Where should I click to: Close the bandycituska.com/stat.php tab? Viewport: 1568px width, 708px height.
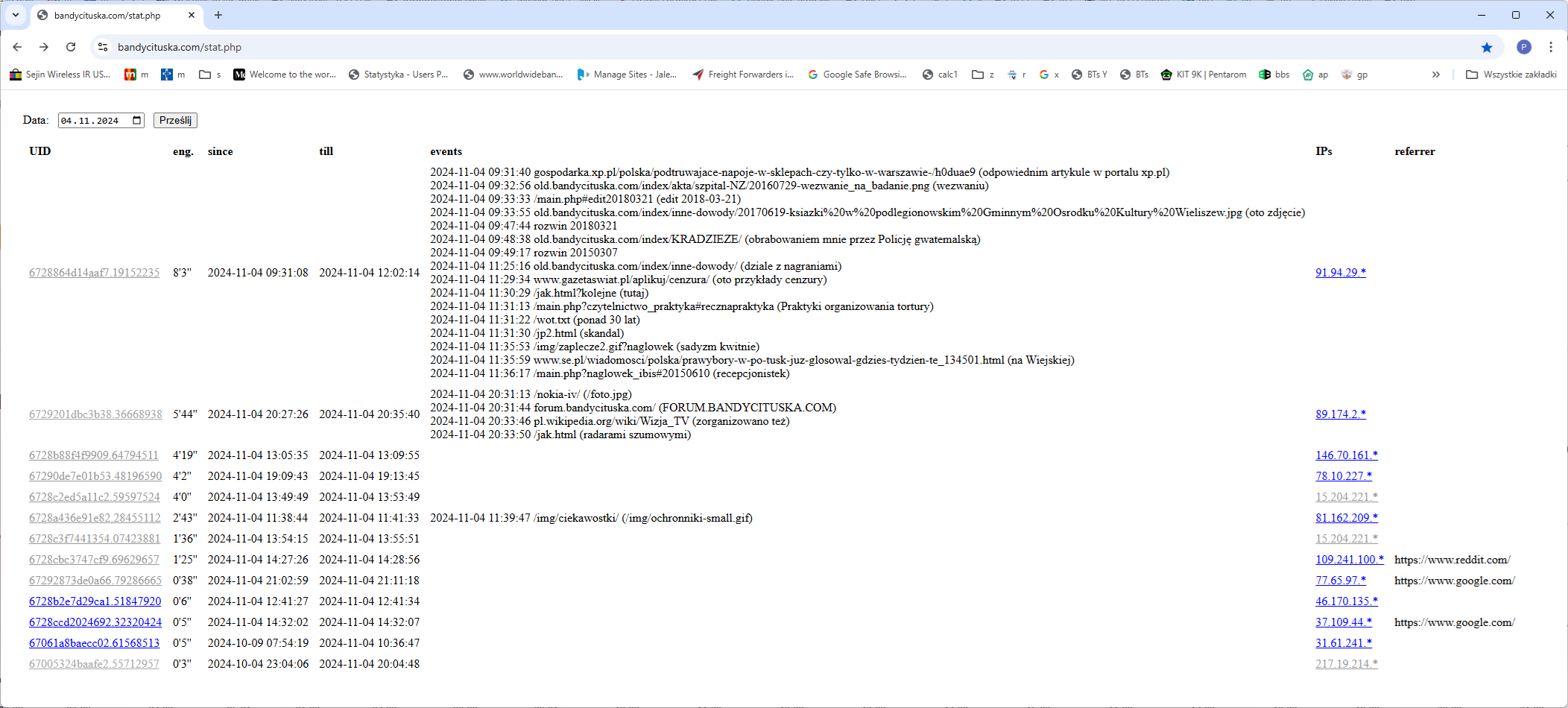point(192,15)
